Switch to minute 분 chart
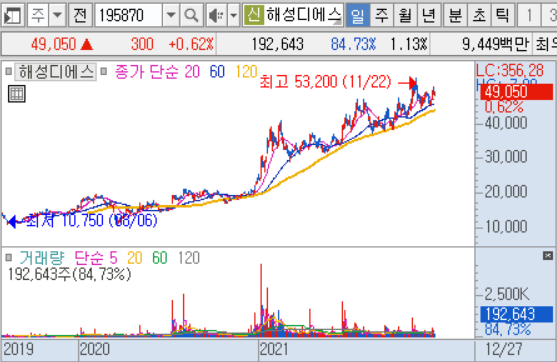Image resolution: width=557 pixels, height=362 pixels. coord(455,15)
